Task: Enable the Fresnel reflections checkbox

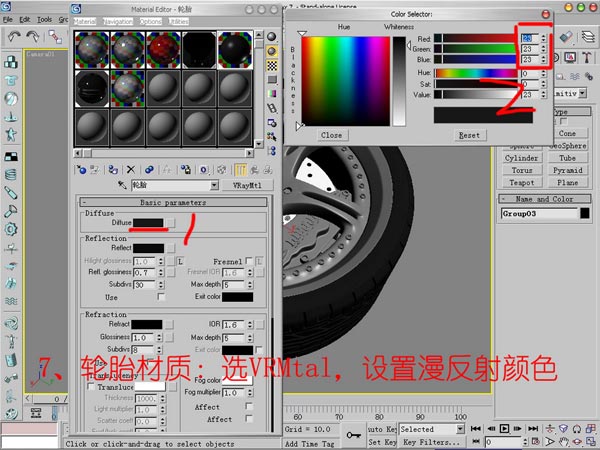Action: [249, 260]
